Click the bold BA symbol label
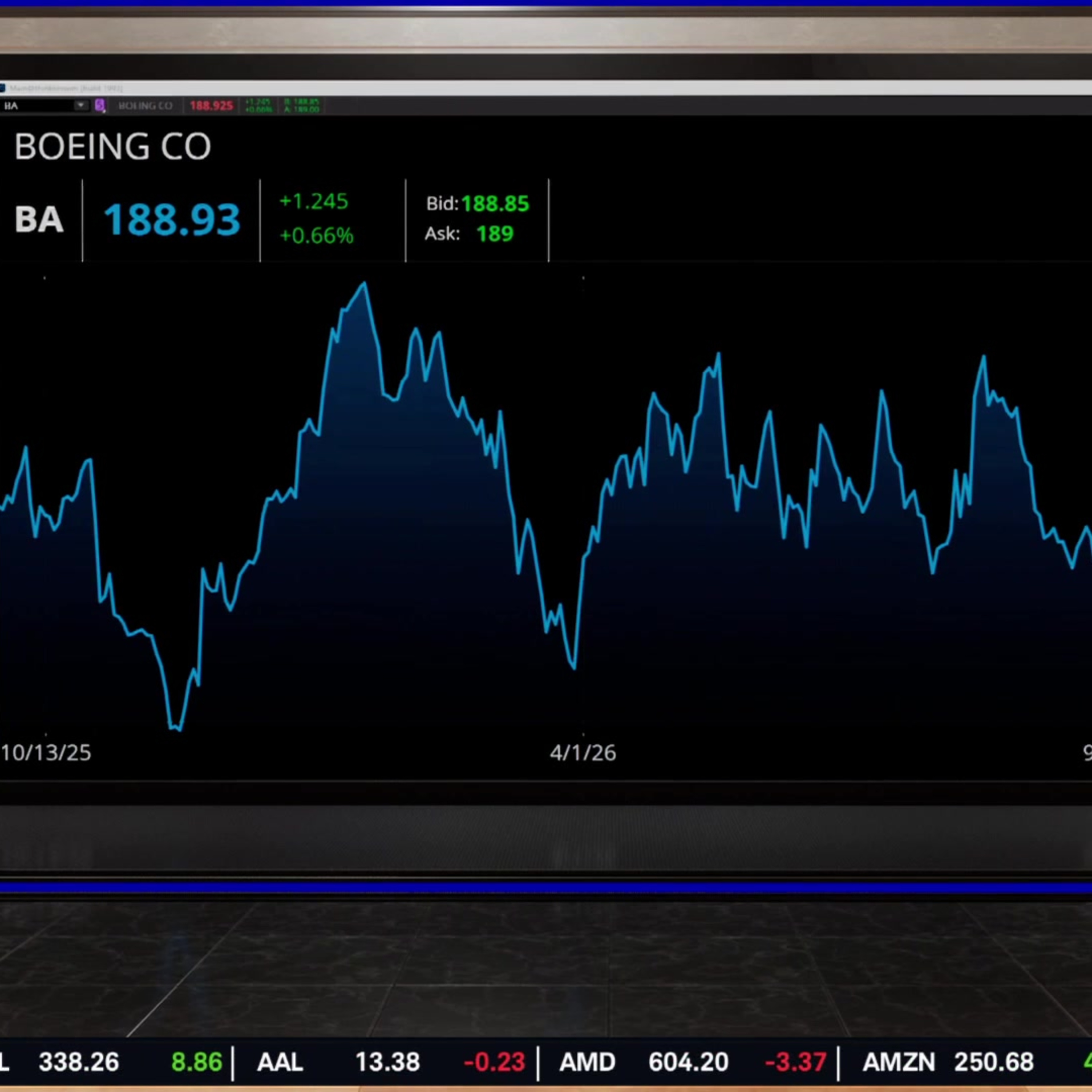The image size is (1092, 1092). tap(39, 219)
